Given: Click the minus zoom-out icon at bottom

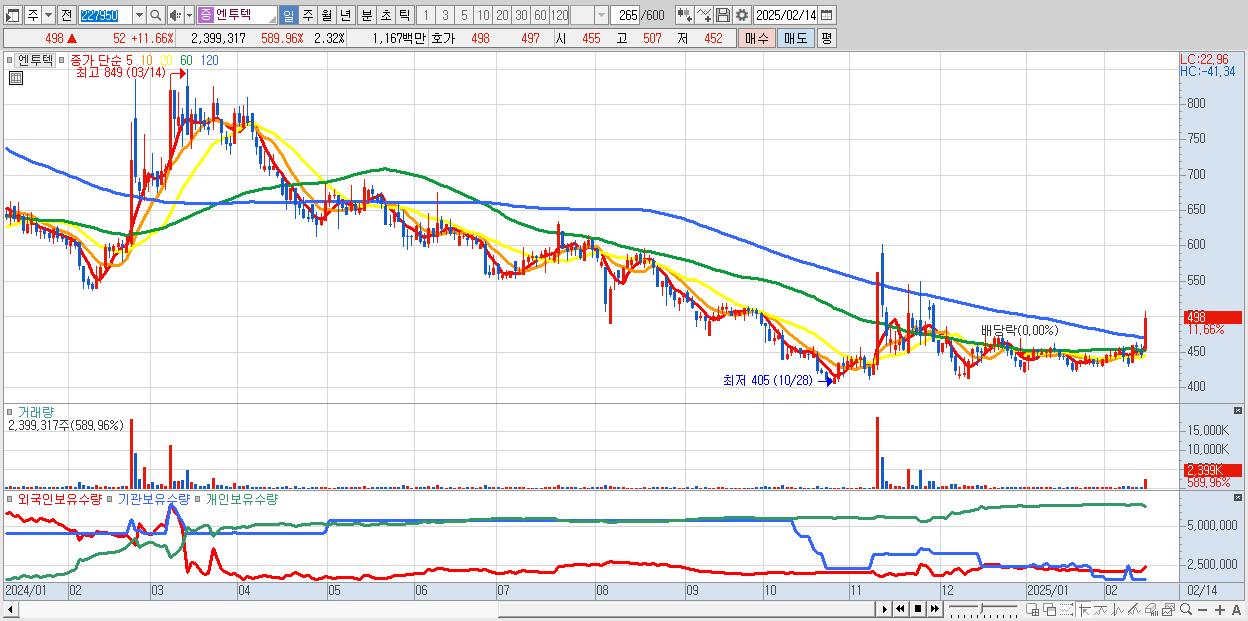Looking at the screenshot, I should (x=1202, y=610).
